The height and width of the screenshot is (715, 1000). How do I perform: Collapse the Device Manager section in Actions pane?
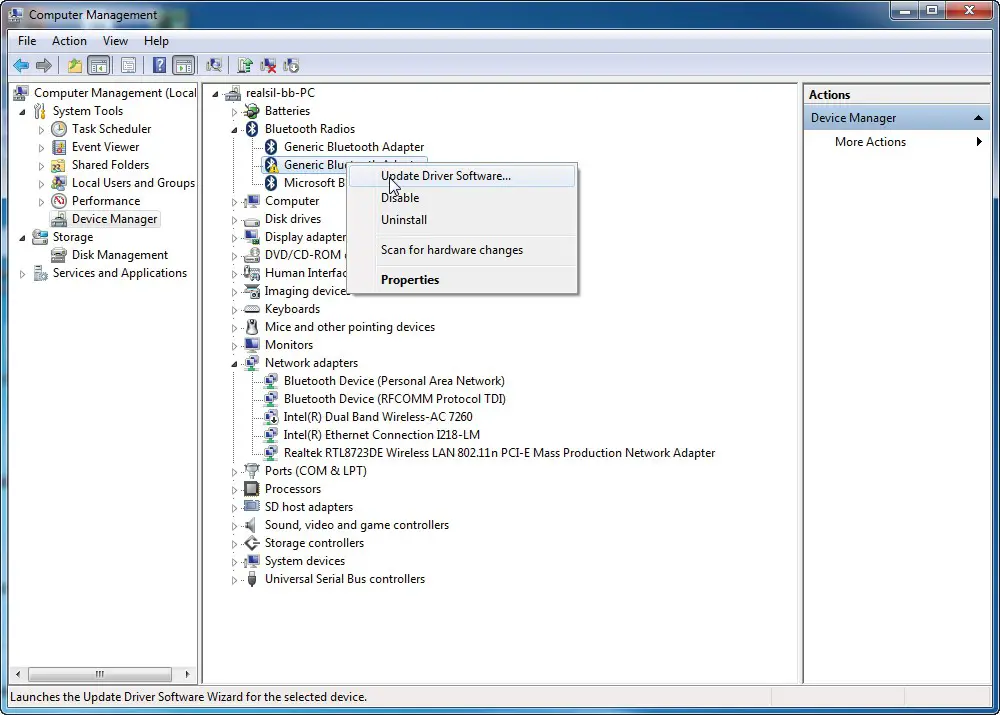pyautogui.click(x=978, y=118)
